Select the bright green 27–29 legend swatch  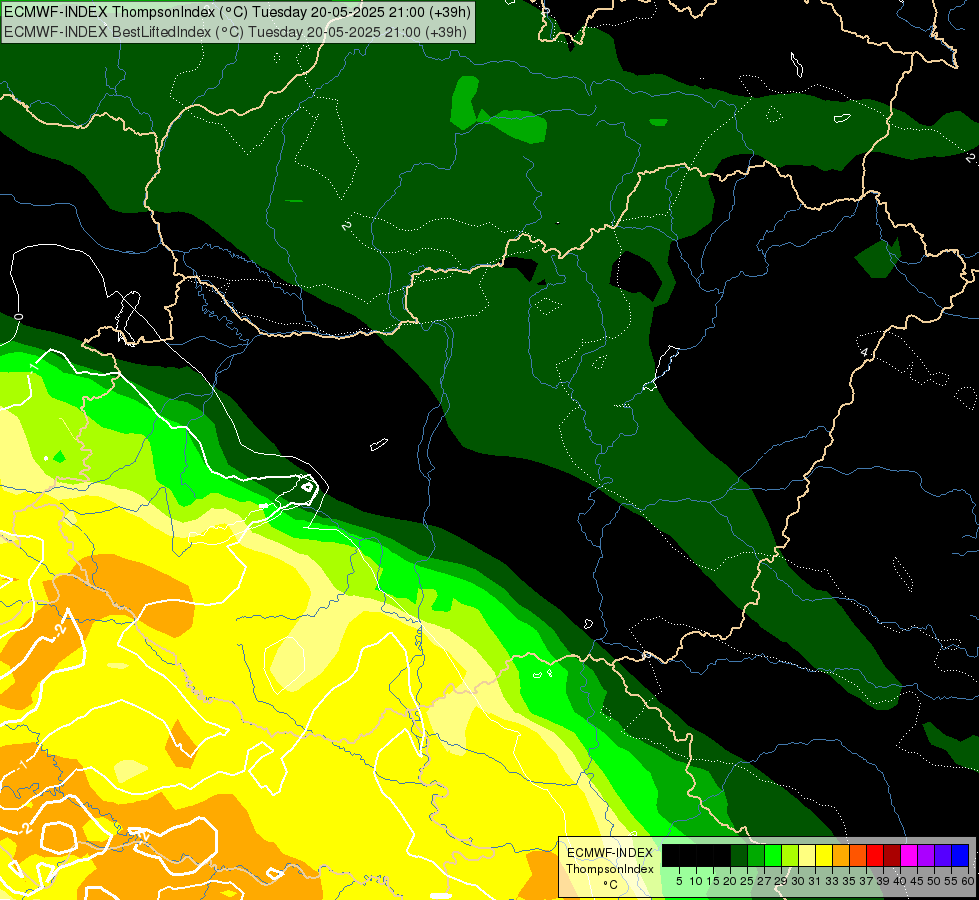(x=773, y=855)
